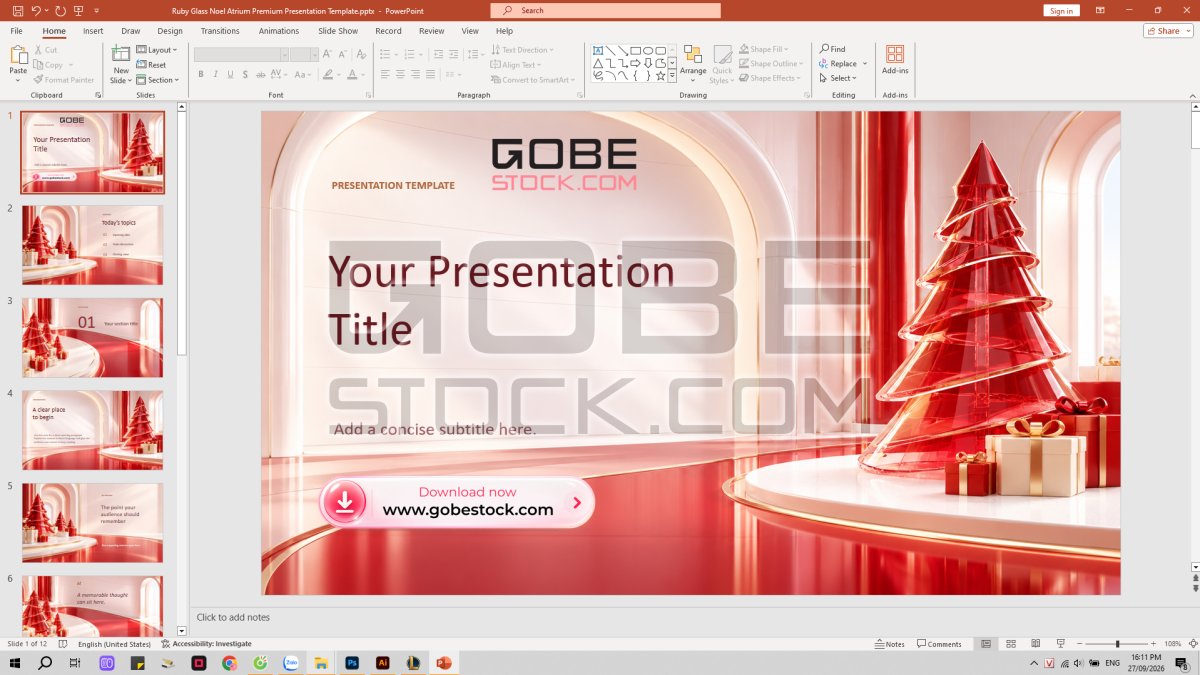Switch to the Insert tab
The height and width of the screenshot is (675, 1200).
(x=93, y=31)
